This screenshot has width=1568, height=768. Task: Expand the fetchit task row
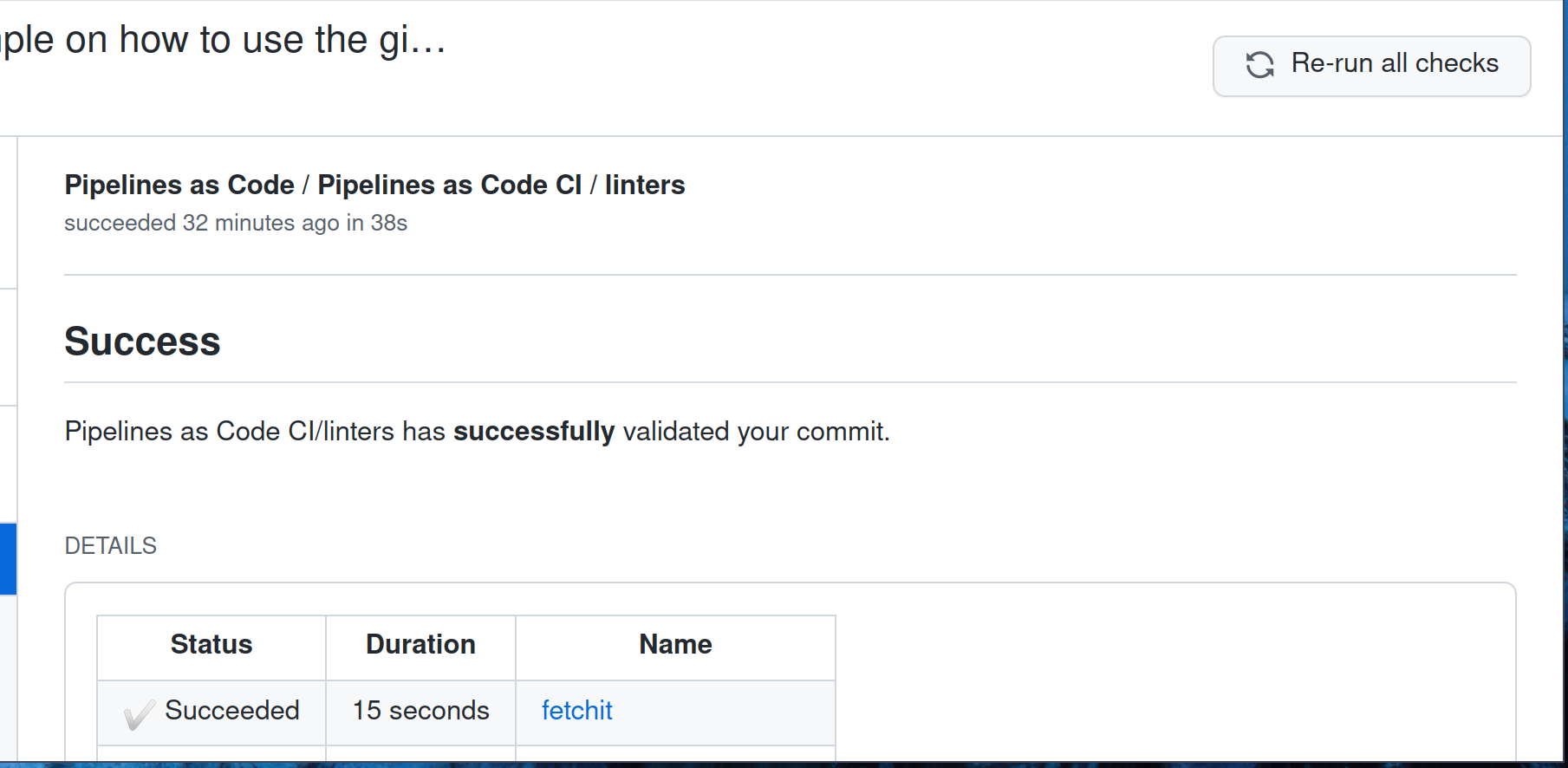coord(576,710)
